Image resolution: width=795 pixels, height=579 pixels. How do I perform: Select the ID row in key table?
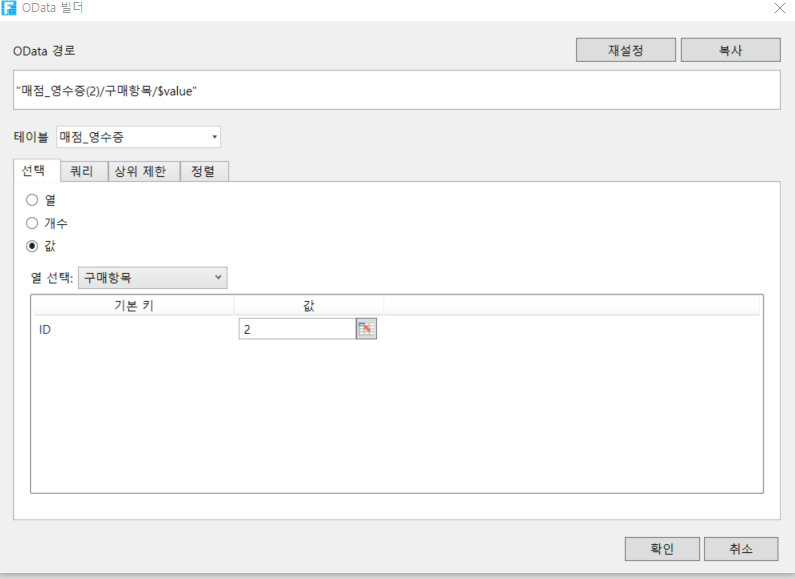pos(132,329)
